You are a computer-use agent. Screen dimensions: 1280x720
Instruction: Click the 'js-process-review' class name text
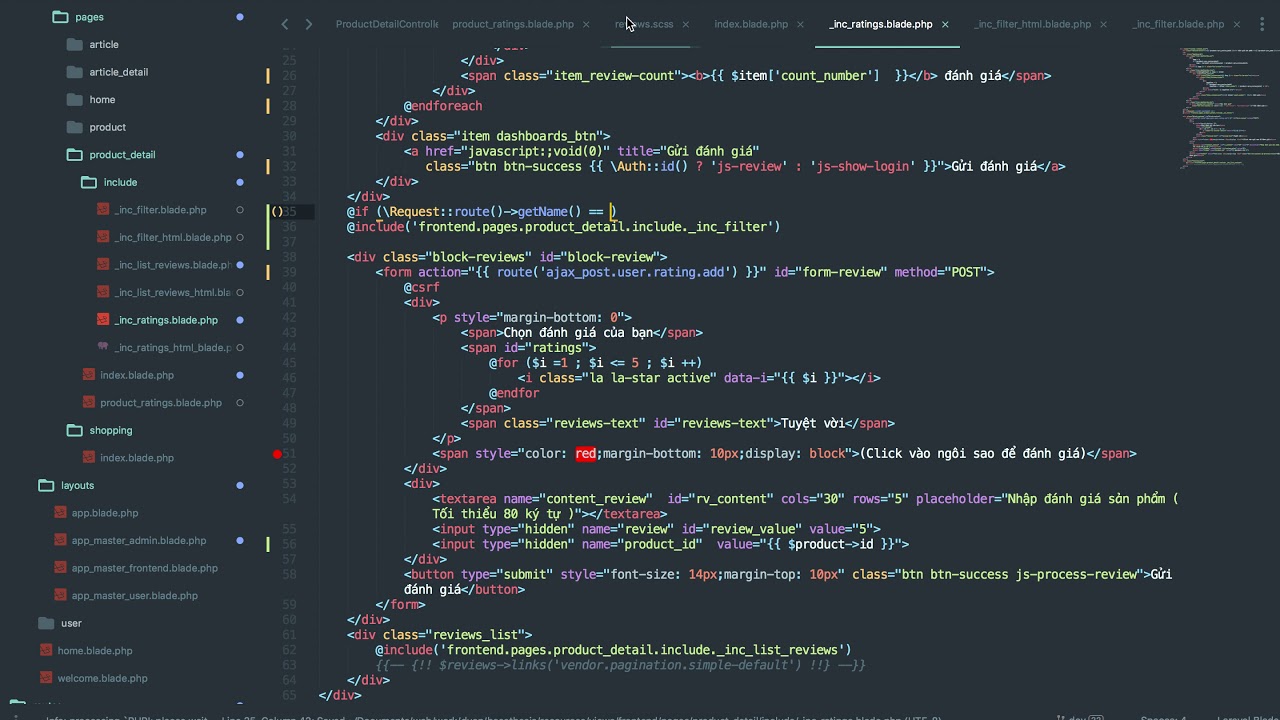(1077, 575)
